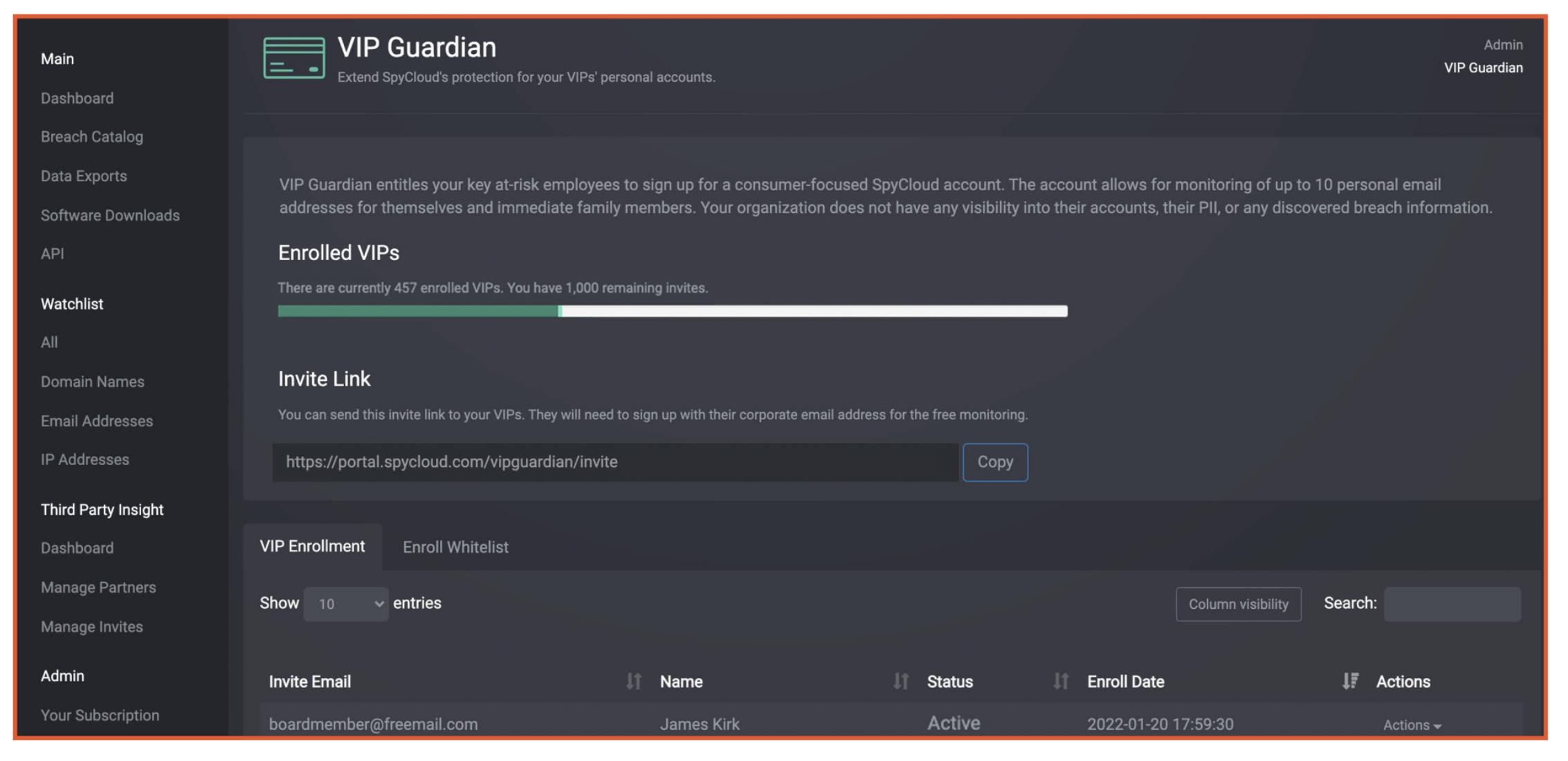Click the VIP Guardian card icon in header

click(x=293, y=58)
